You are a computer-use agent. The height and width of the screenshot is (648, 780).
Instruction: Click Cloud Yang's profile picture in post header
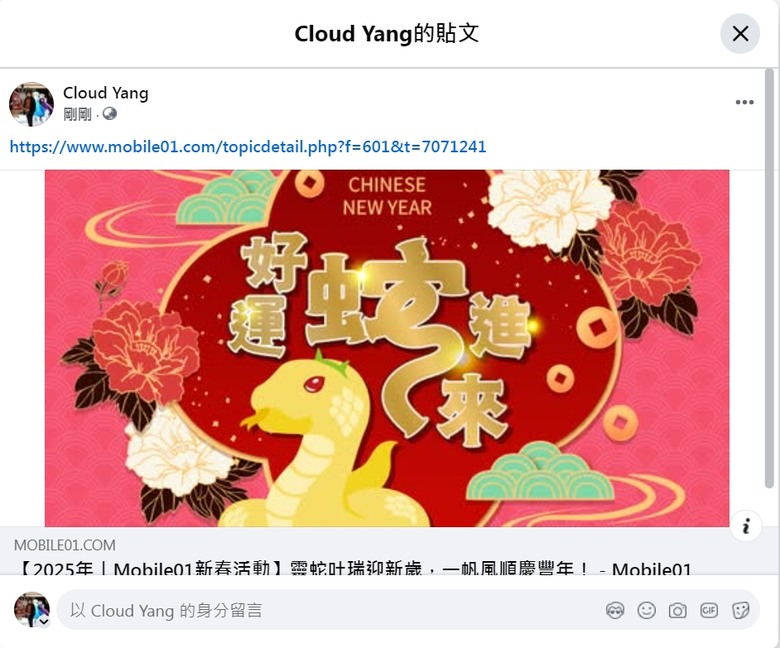point(31,104)
